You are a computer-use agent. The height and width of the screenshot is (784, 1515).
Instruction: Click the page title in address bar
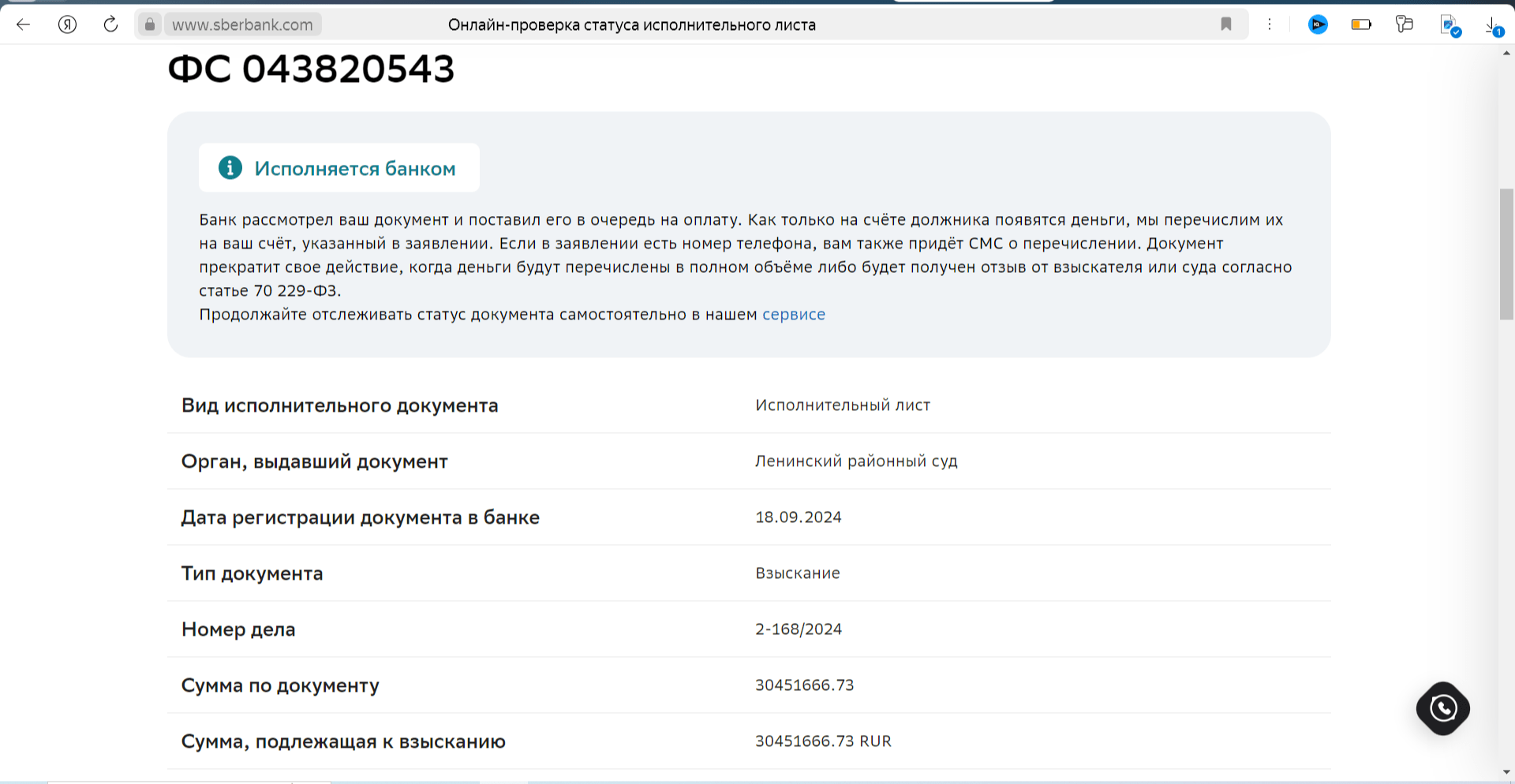tap(631, 24)
